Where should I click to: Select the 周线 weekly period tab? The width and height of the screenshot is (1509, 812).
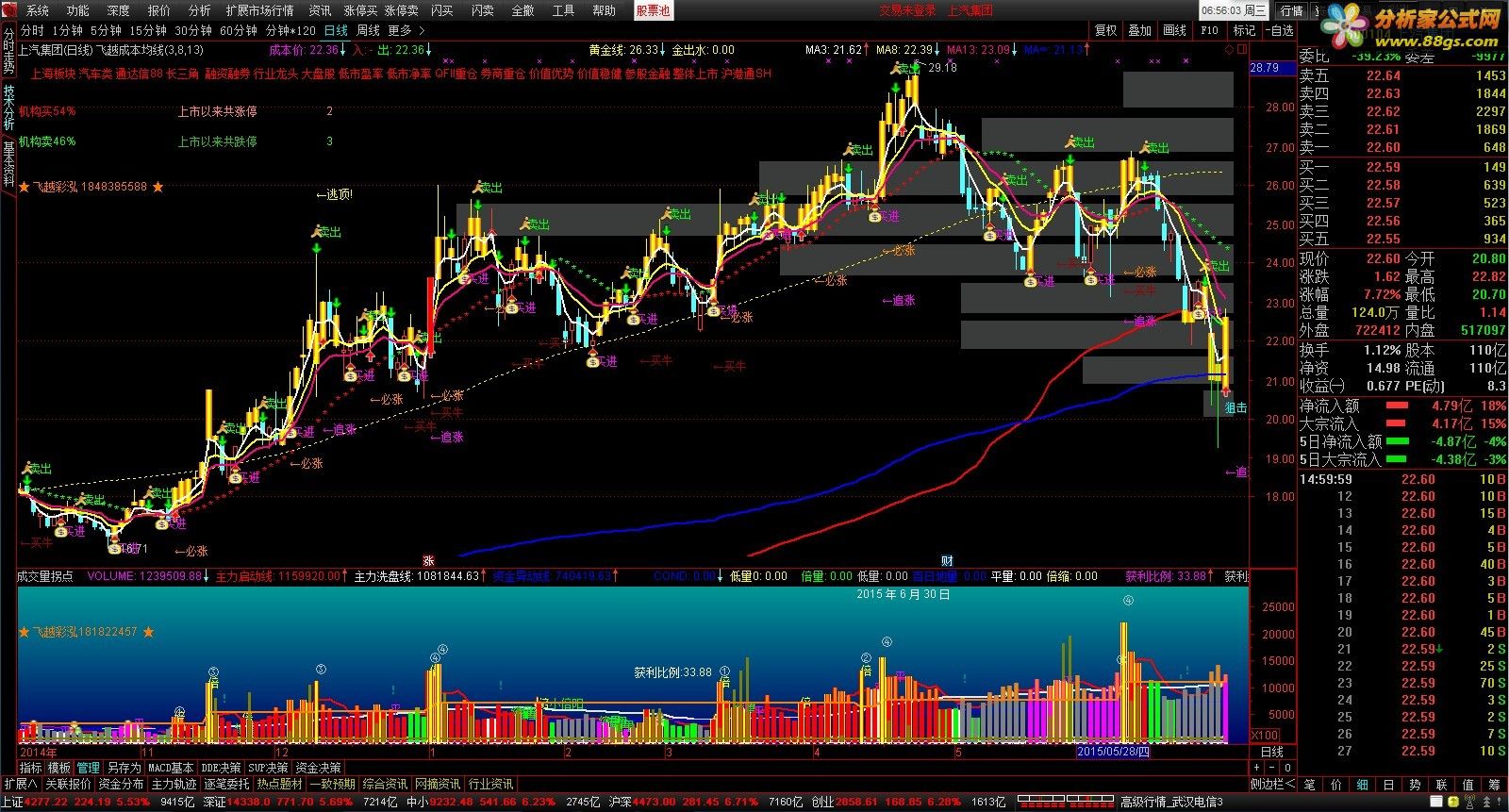(x=368, y=30)
